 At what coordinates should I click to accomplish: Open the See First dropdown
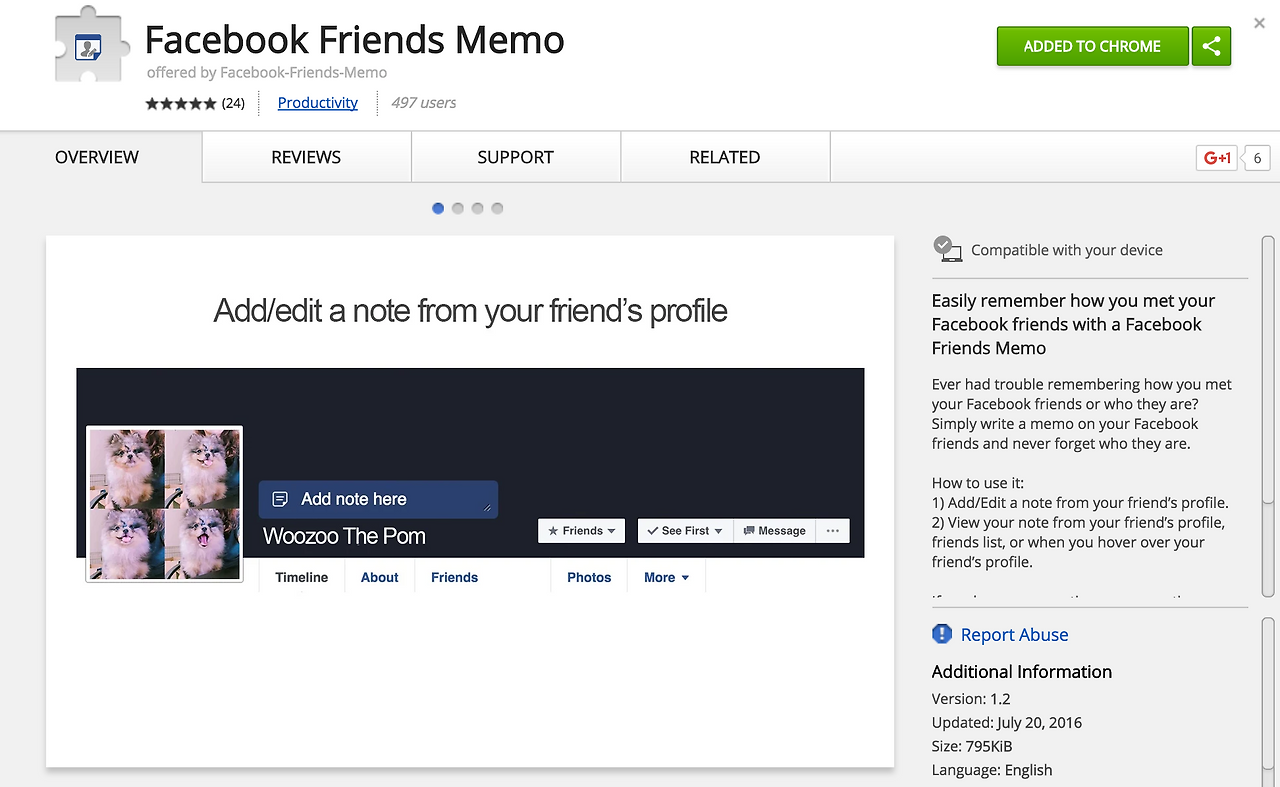click(x=686, y=531)
